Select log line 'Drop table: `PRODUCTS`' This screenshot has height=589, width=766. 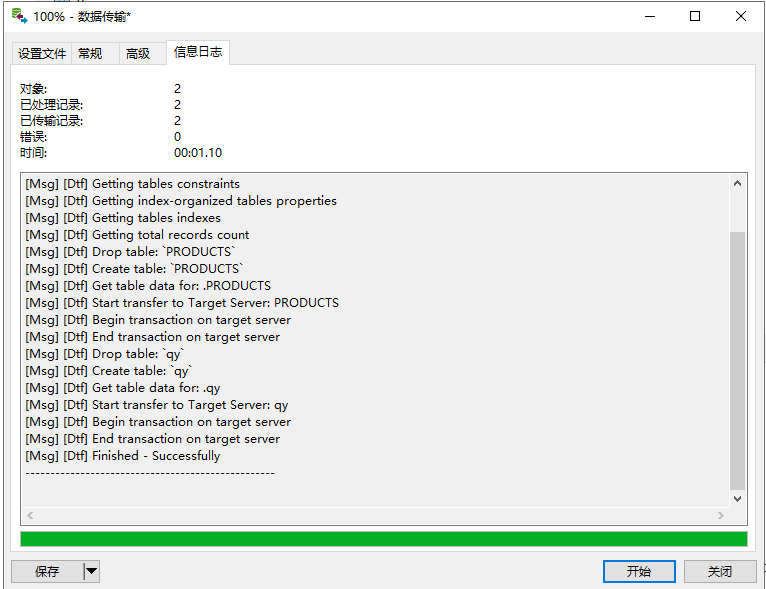click(x=130, y=252)
